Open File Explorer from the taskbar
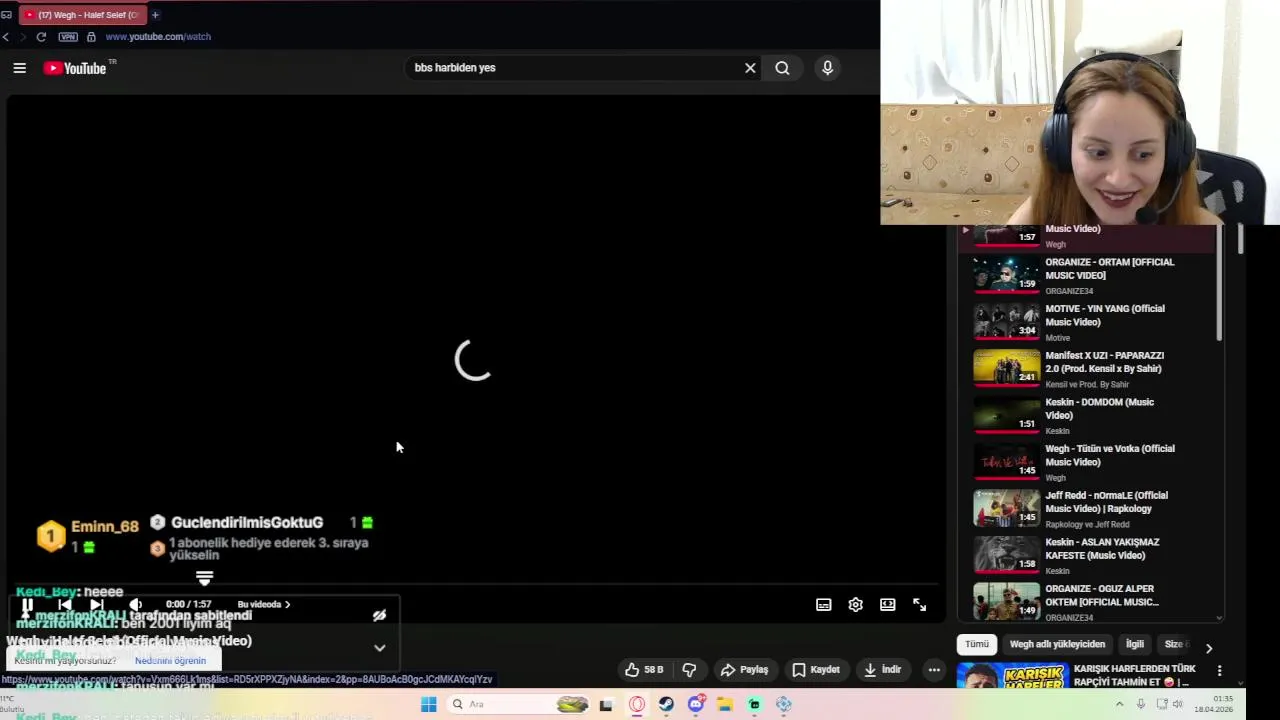 tap(725, 705)
